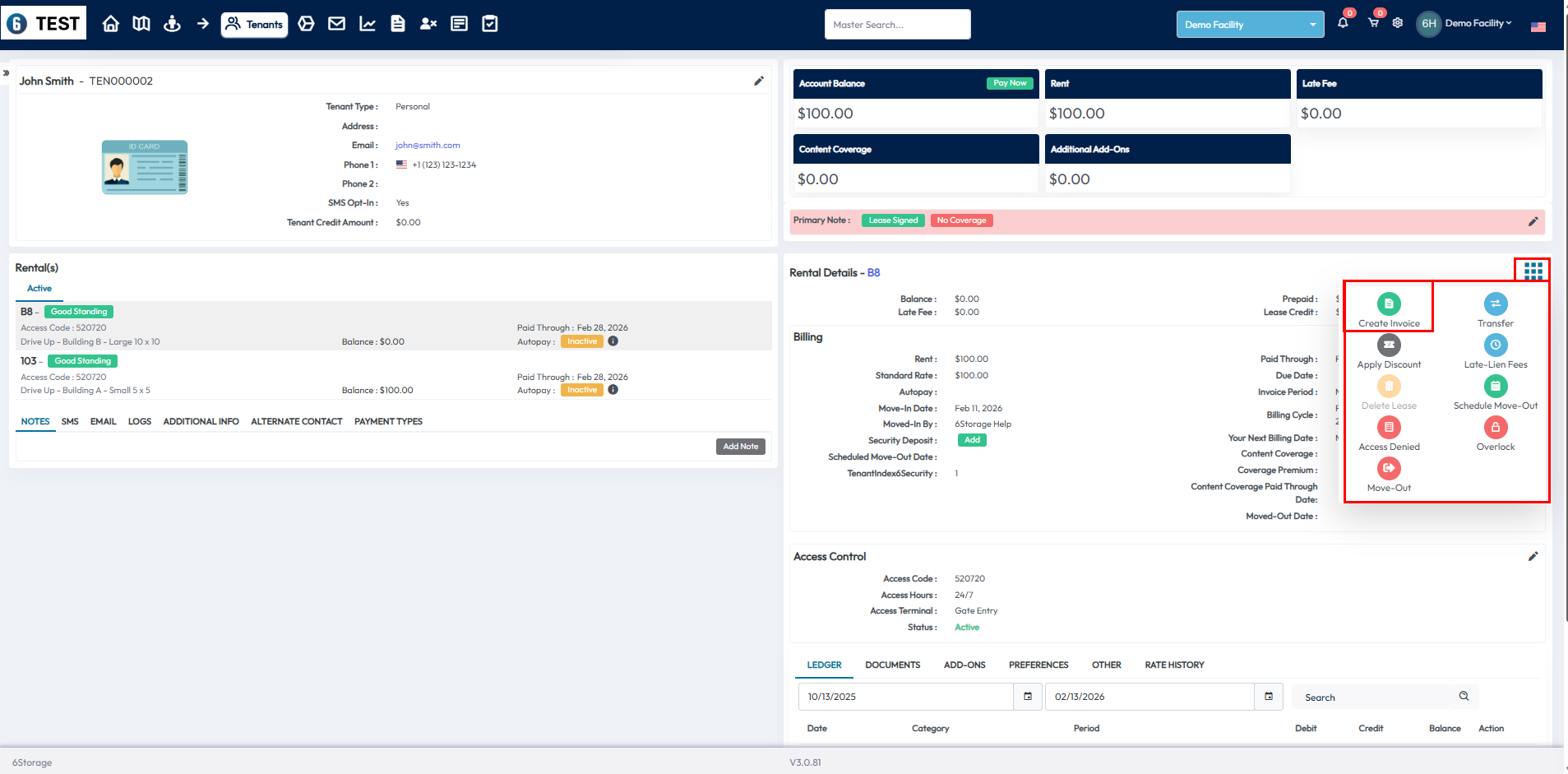Open the Demo Facility dropdown
1568x774 pixels.
pos(1250,25)
